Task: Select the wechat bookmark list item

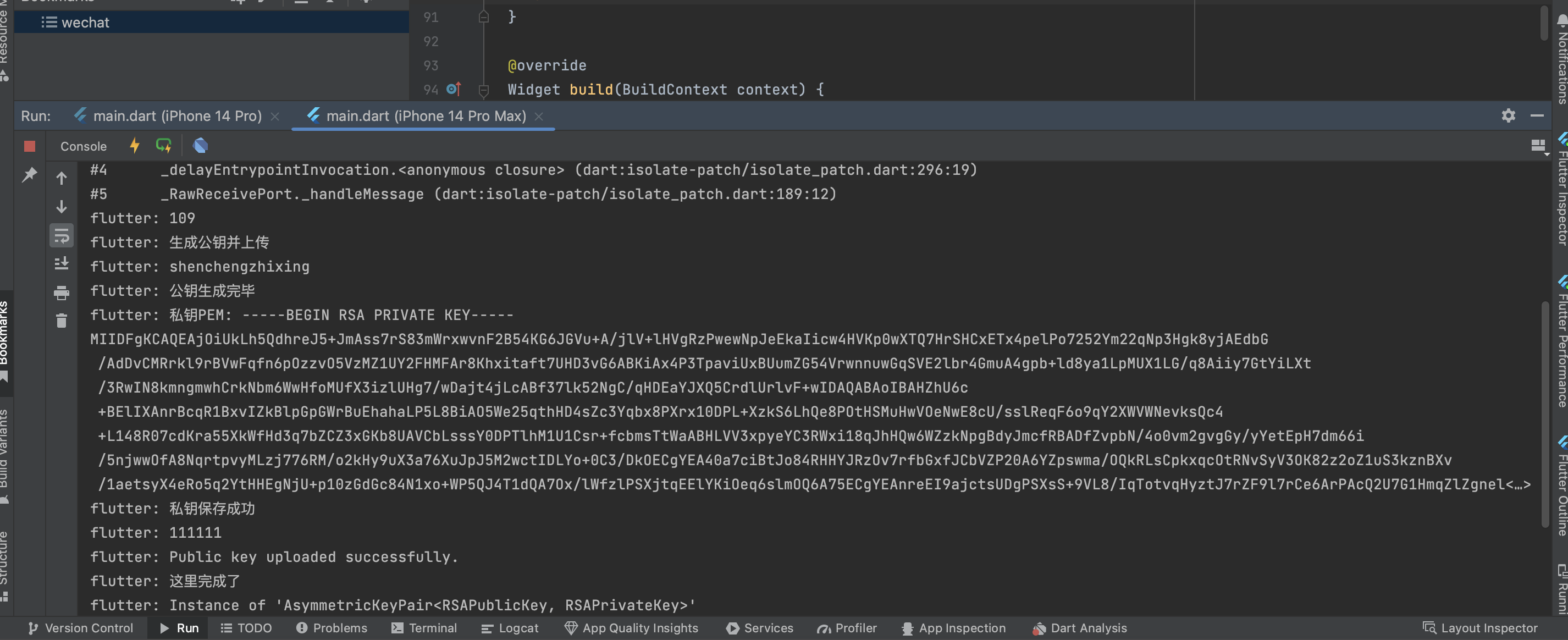Action: [85, 23]
